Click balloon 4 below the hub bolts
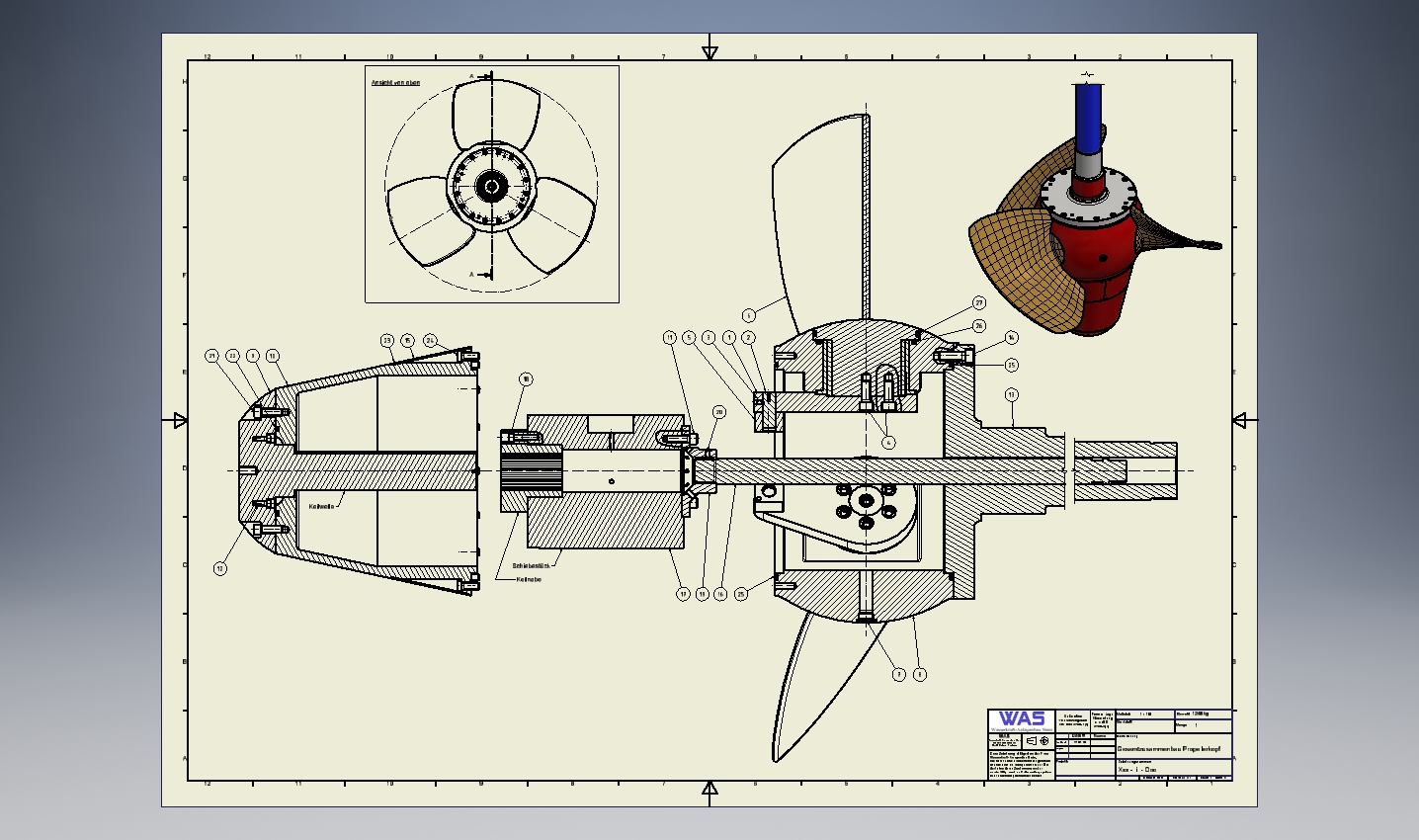 click(x=888, y=443)
